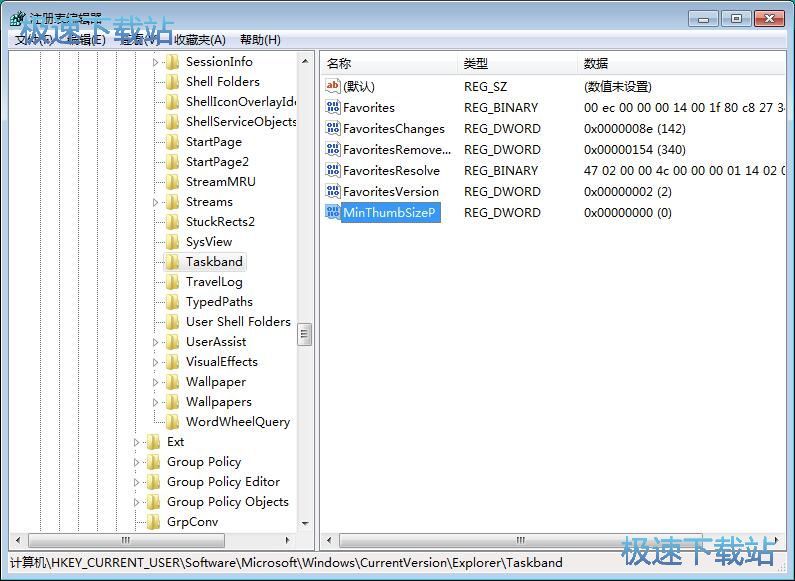This screenshot has height=581, width=795.
Task: Click the StuckRects2 folder icon
Action: coord(173,222)
